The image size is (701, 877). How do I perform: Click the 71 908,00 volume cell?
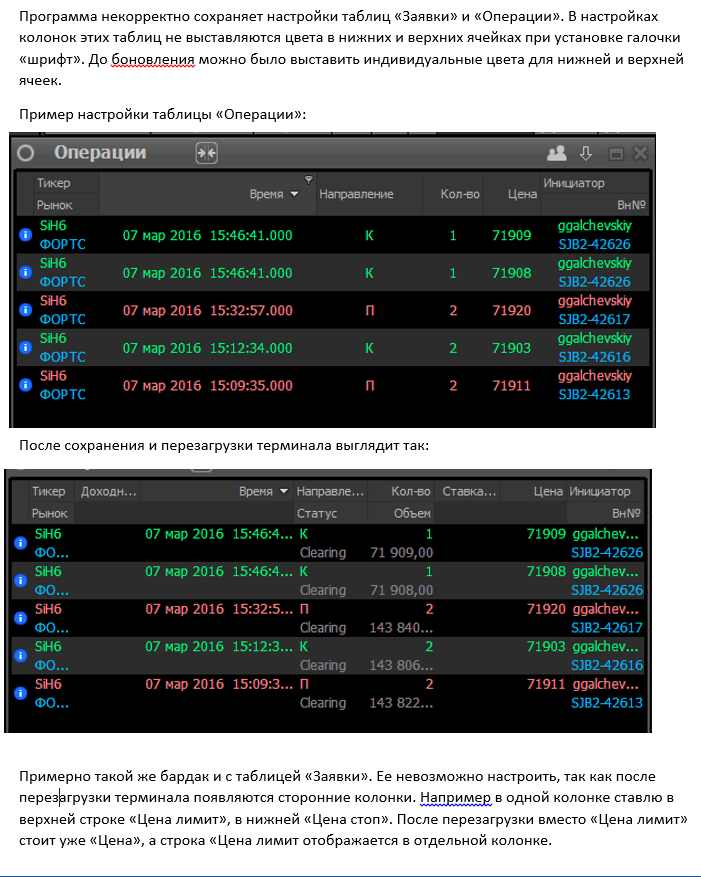coord(401,590)
